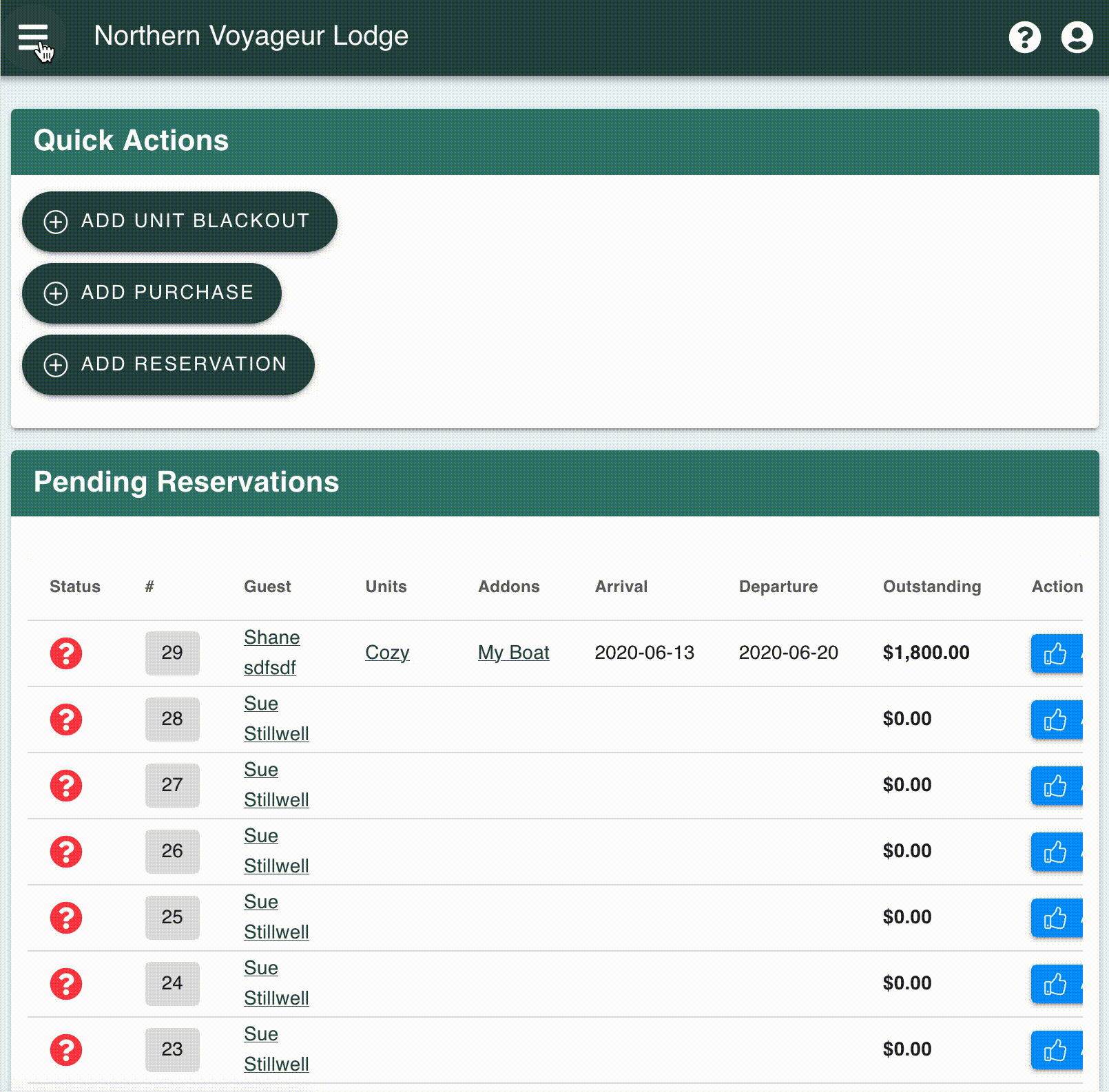
Task: Open reservation number 23 badge
Action: (172, 1049)
